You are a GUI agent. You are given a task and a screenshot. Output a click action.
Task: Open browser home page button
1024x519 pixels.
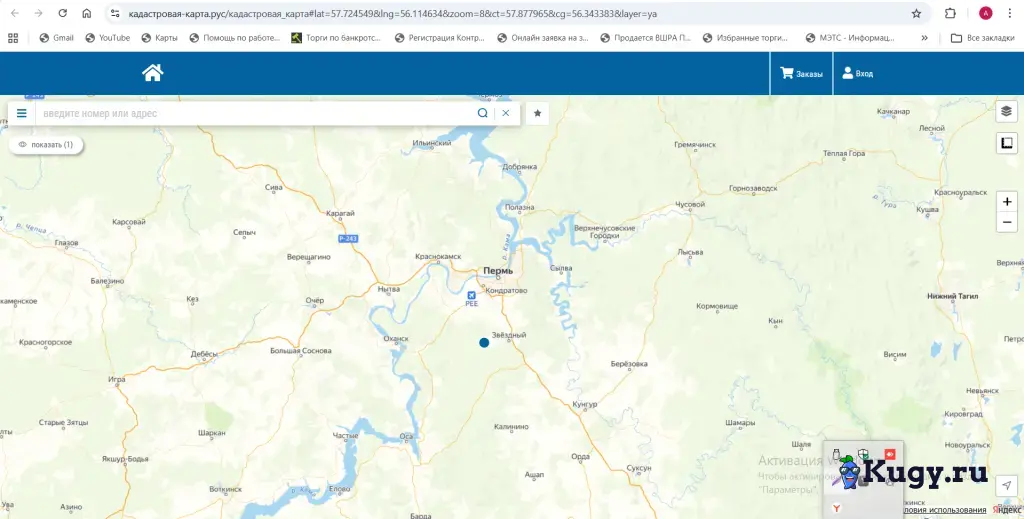coord(86,13)
